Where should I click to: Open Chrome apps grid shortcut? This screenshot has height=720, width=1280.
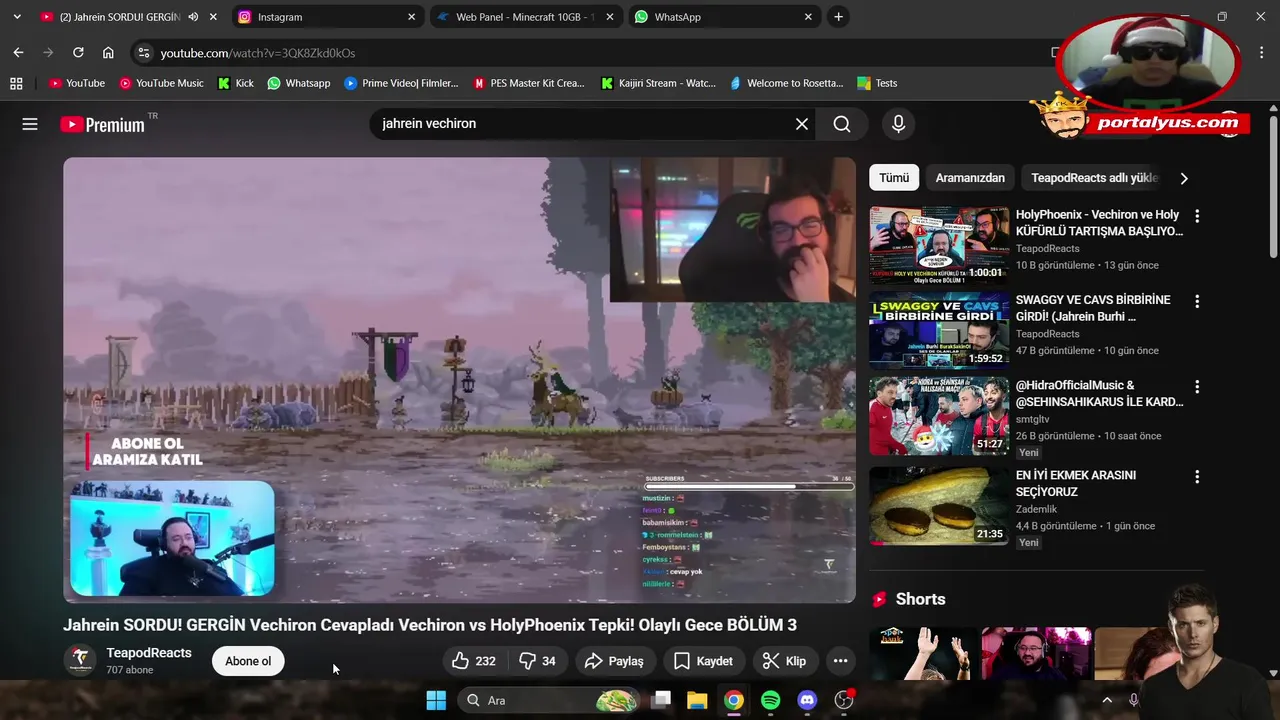pos(16,83)
